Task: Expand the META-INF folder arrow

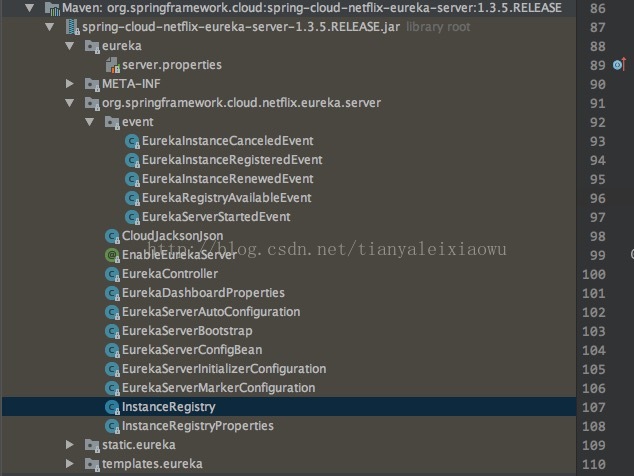Action: [70, 84]
